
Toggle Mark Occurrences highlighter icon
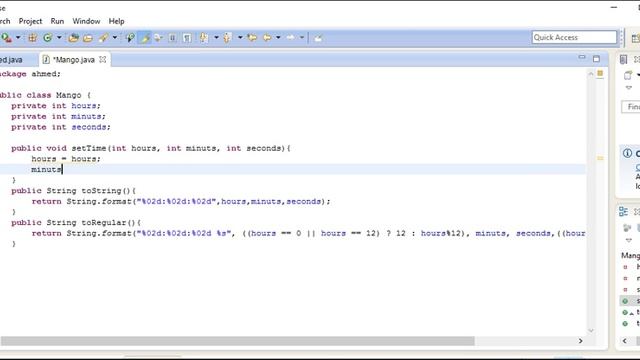point(144,38)
